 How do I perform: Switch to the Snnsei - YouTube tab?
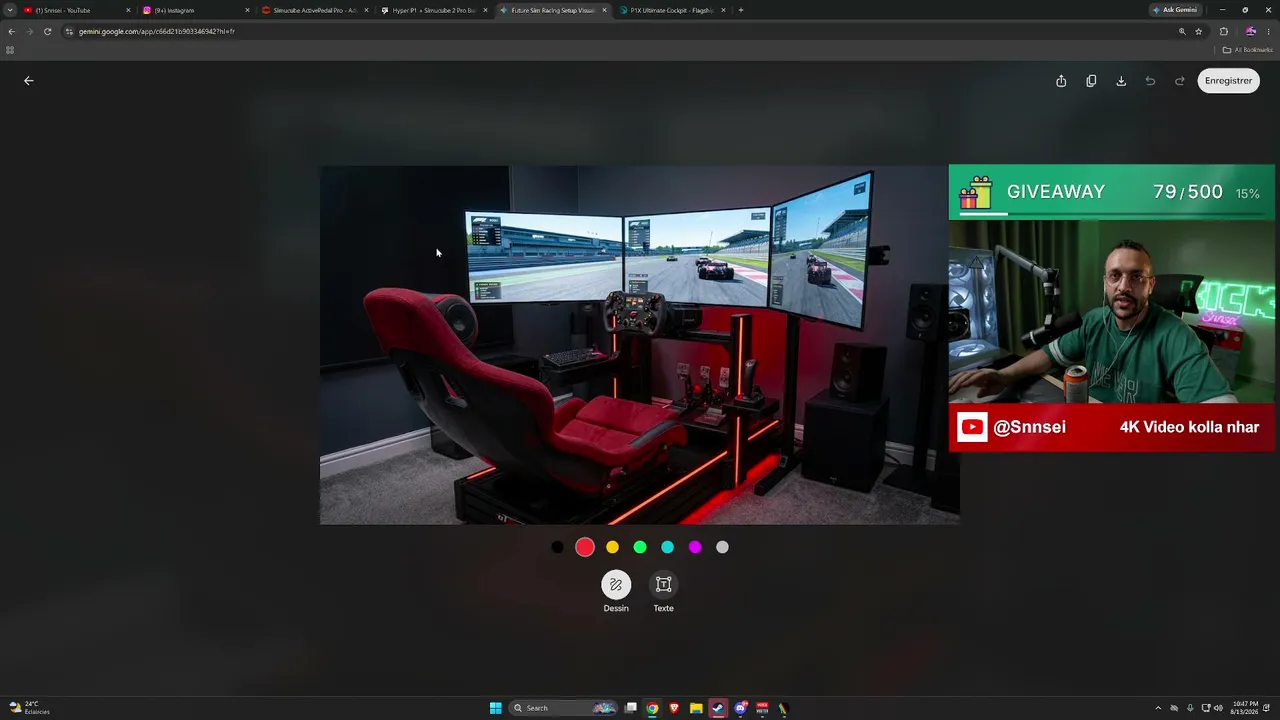point(76,10)
